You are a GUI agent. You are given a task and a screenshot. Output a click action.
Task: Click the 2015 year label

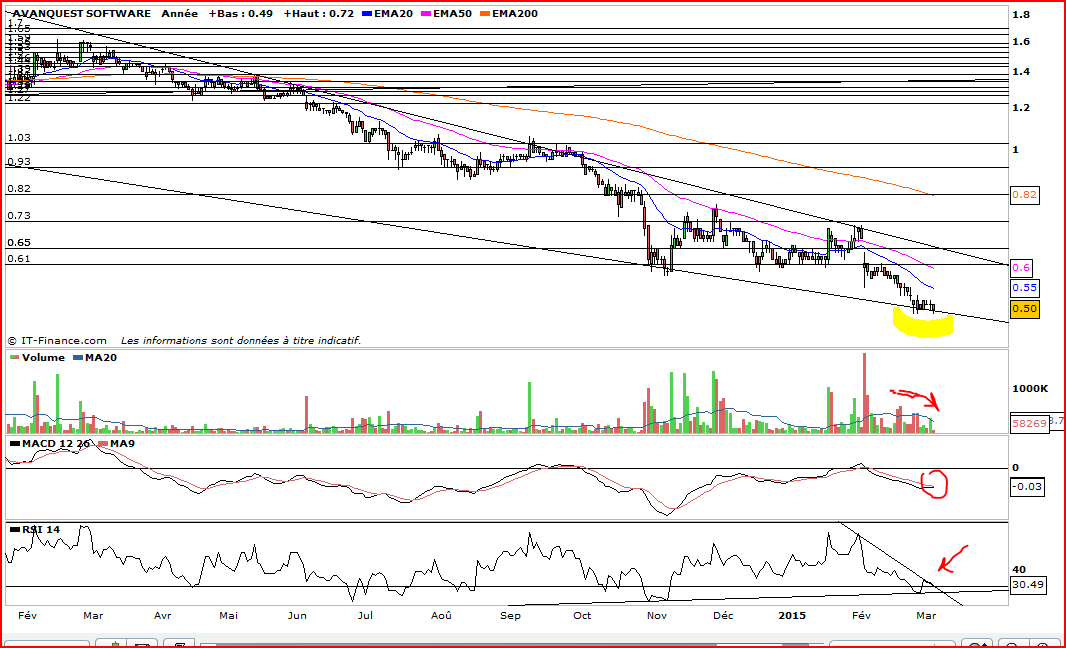pos(792,615)
